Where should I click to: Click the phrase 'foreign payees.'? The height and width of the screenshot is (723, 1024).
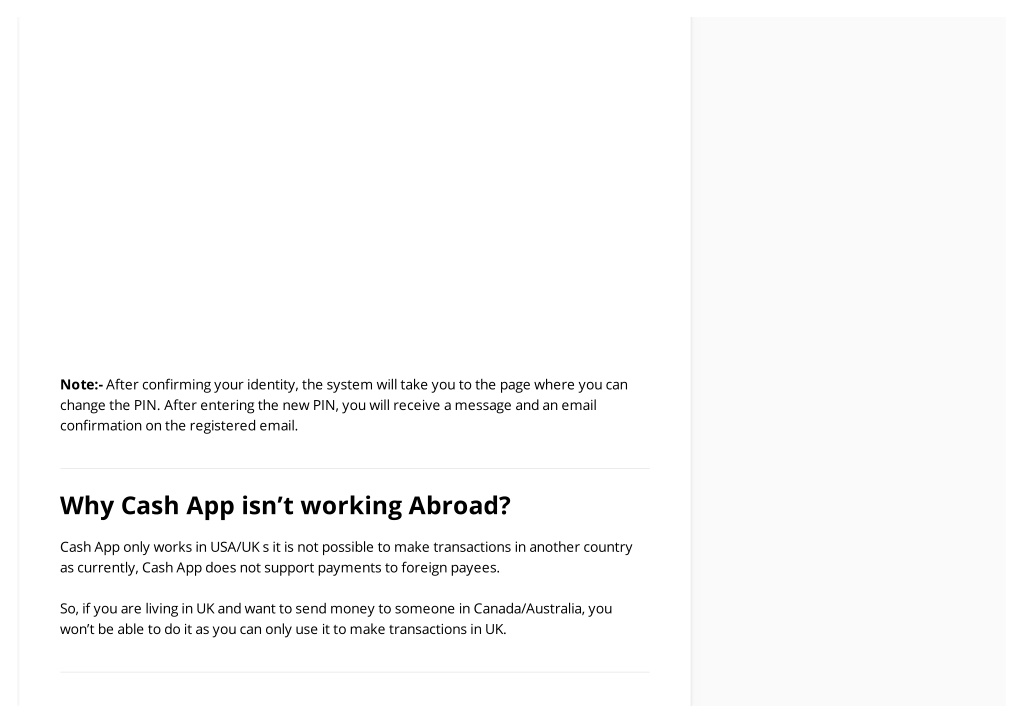pos(450,568)
